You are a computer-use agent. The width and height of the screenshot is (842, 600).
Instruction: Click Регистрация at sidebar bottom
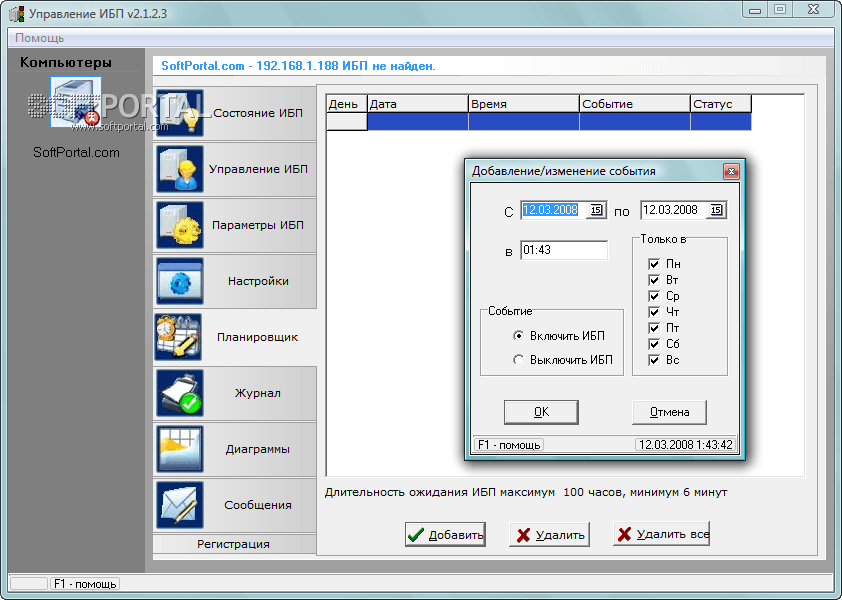pyautogui.click(x=234, y=544)
